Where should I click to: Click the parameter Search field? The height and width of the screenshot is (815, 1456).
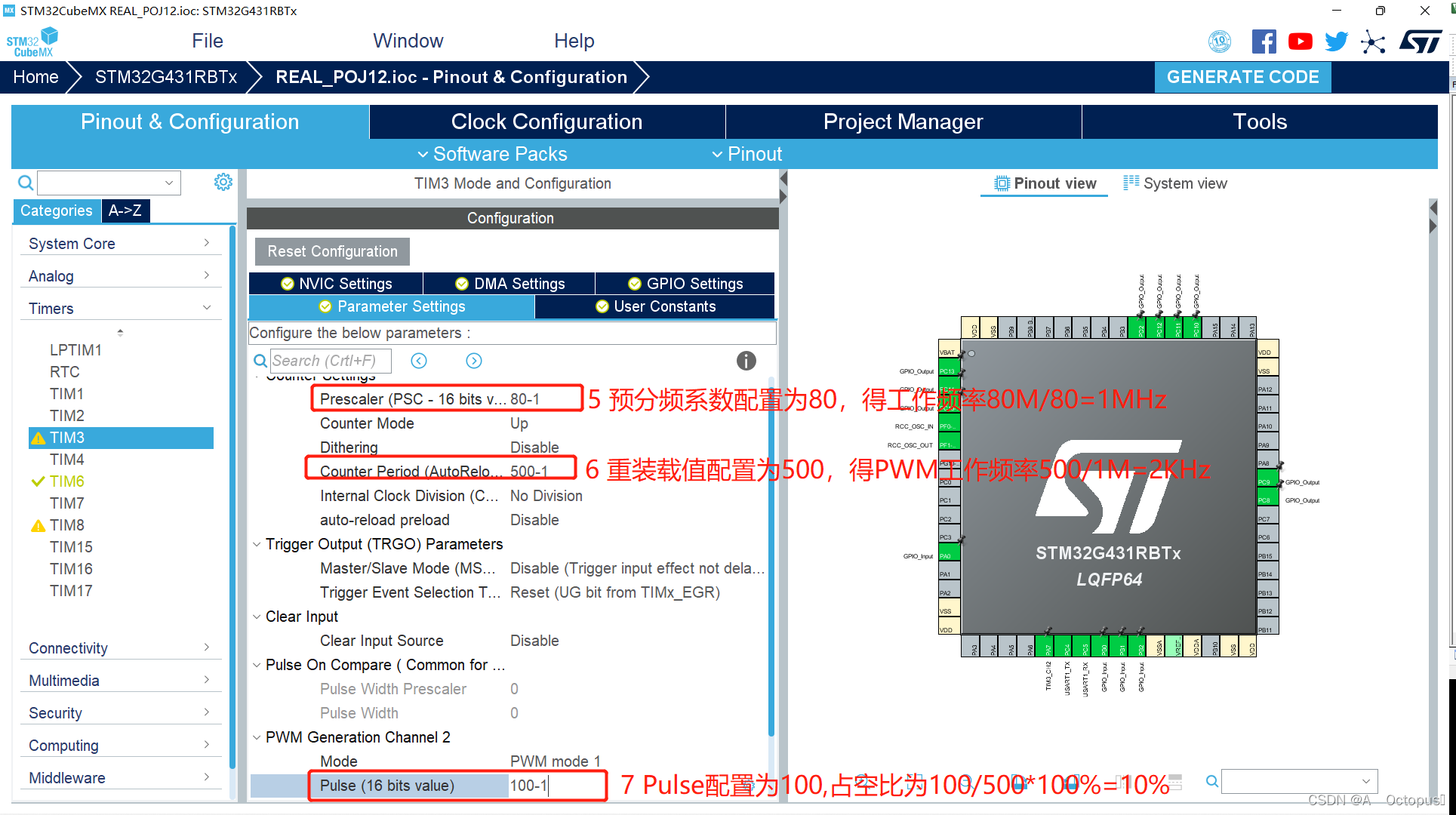tap(330, 361)
